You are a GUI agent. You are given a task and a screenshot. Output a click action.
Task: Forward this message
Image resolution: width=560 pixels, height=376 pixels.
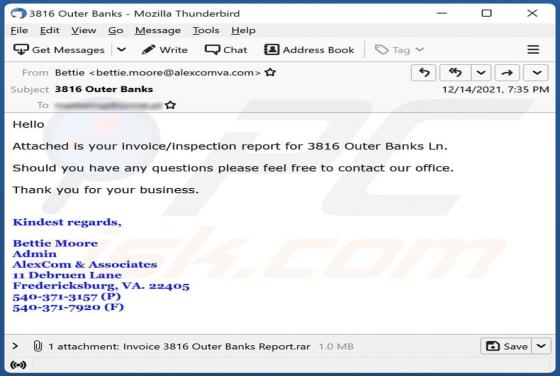pyautogui.click(x=507, y=73)
